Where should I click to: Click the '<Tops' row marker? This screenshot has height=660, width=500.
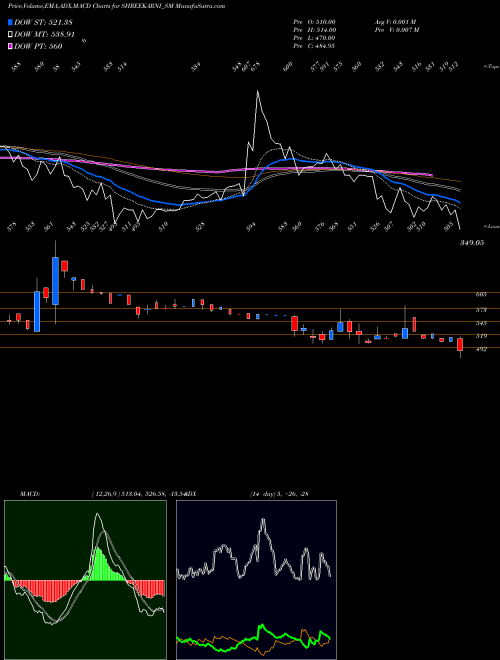coord(491,67)
